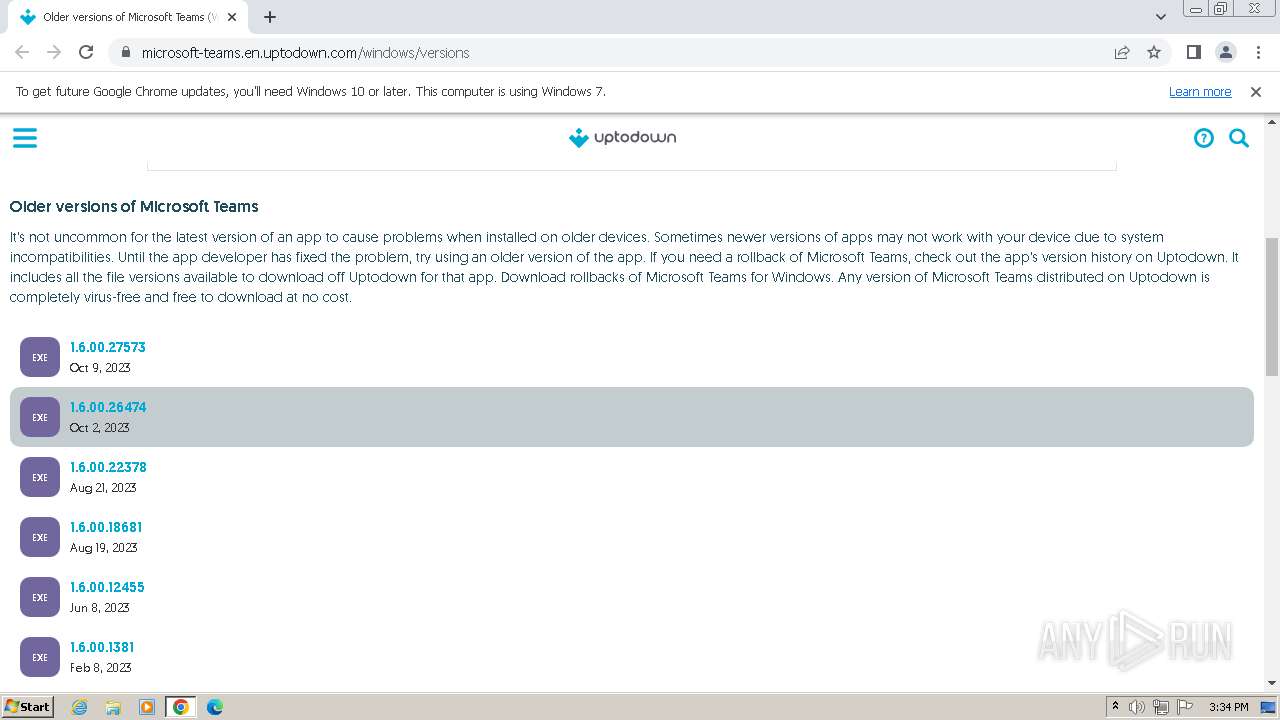Open Windows Explorer from the taskbar
Viewport: 1280px width, 720px height.
click(x=113, y=707)
